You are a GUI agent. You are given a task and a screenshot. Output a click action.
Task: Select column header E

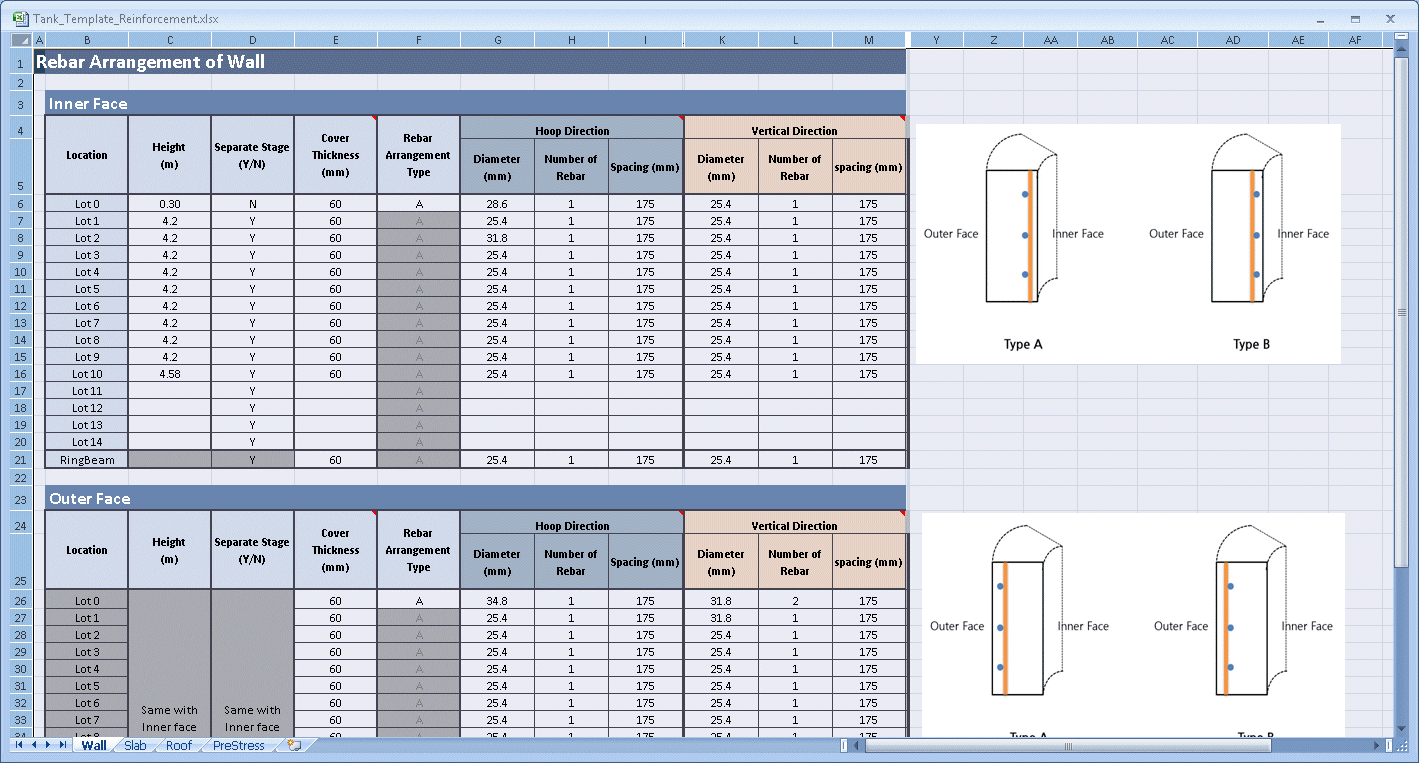pos(336,40)
